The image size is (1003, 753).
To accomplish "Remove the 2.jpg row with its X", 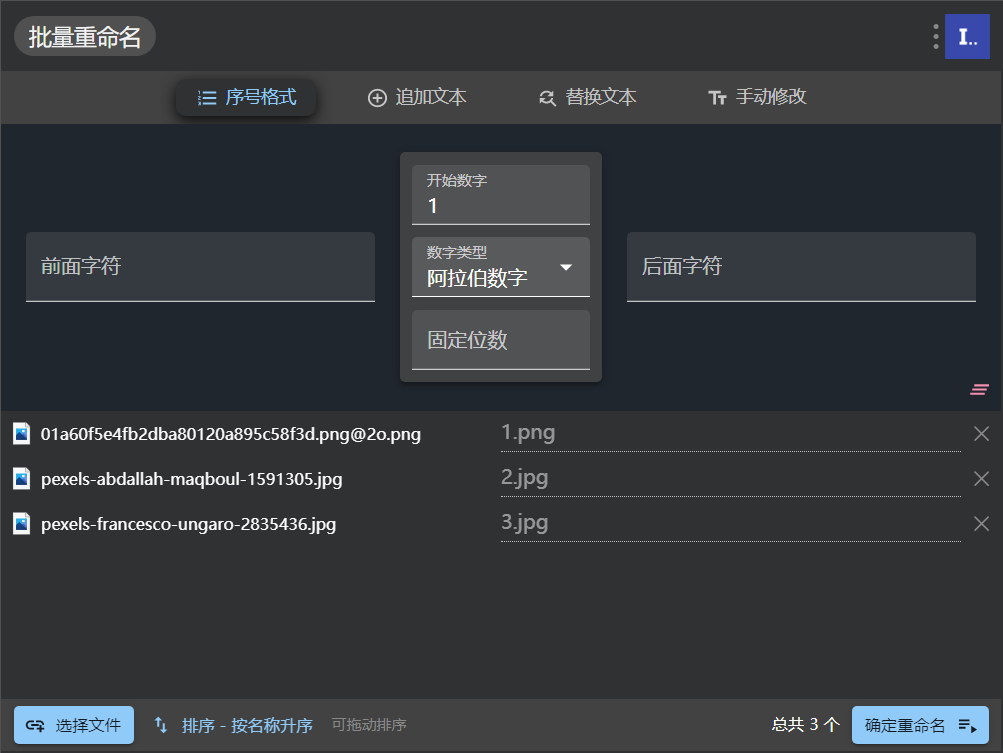I will tap(981, 479).
